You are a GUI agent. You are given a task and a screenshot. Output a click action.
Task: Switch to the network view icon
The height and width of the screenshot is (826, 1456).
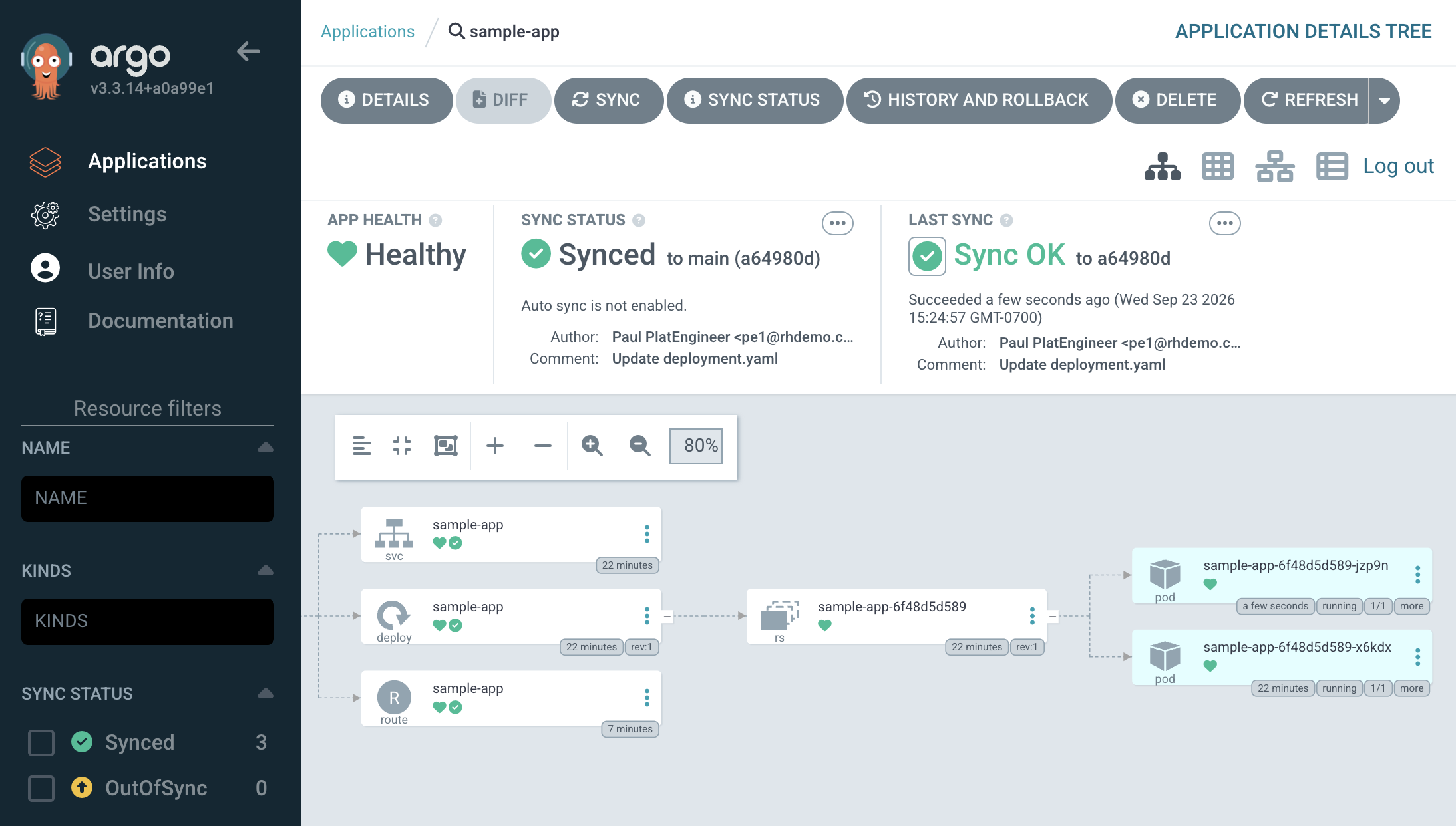pos(1275,166)
